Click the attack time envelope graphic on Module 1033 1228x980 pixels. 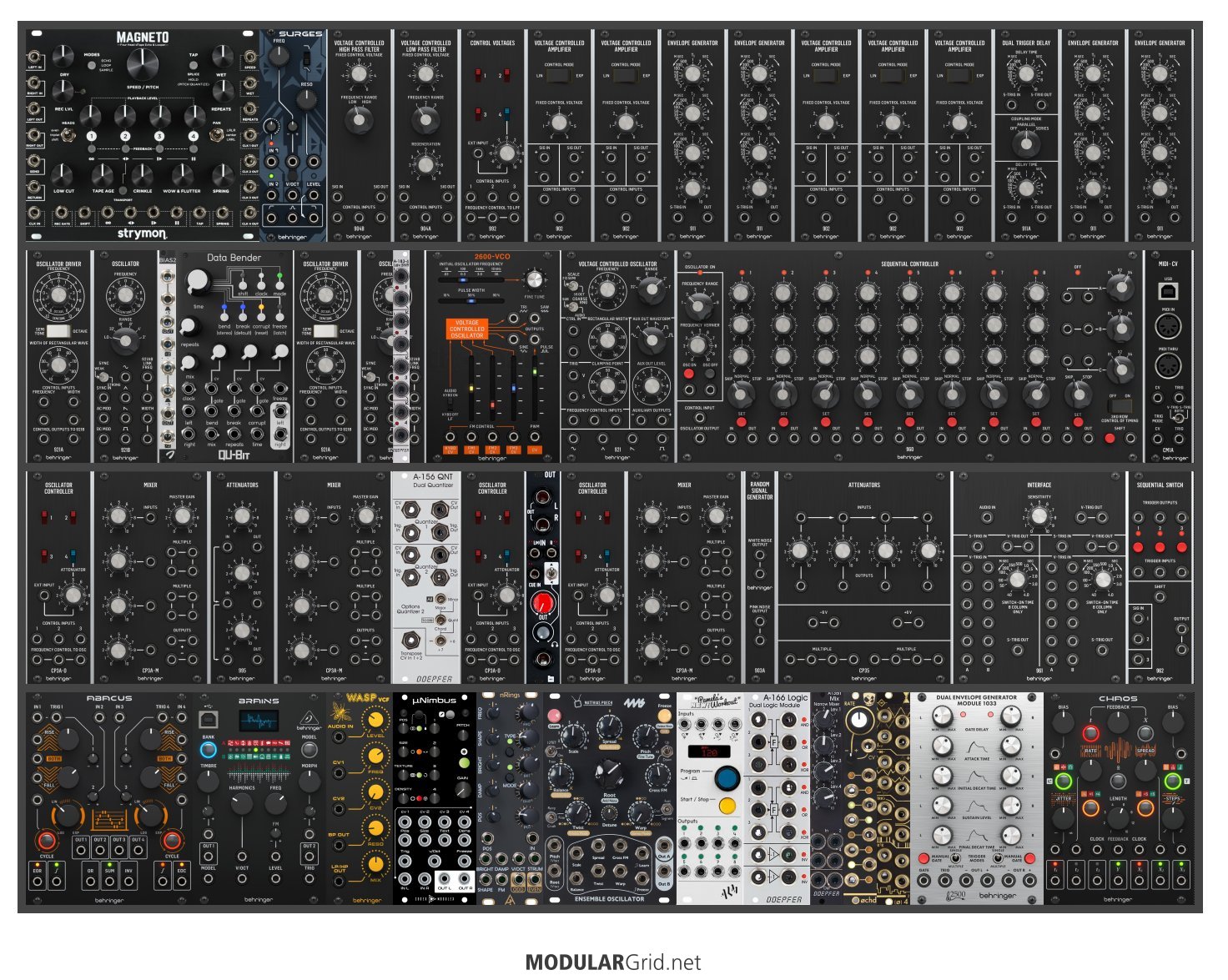click(x=976, y=747)
